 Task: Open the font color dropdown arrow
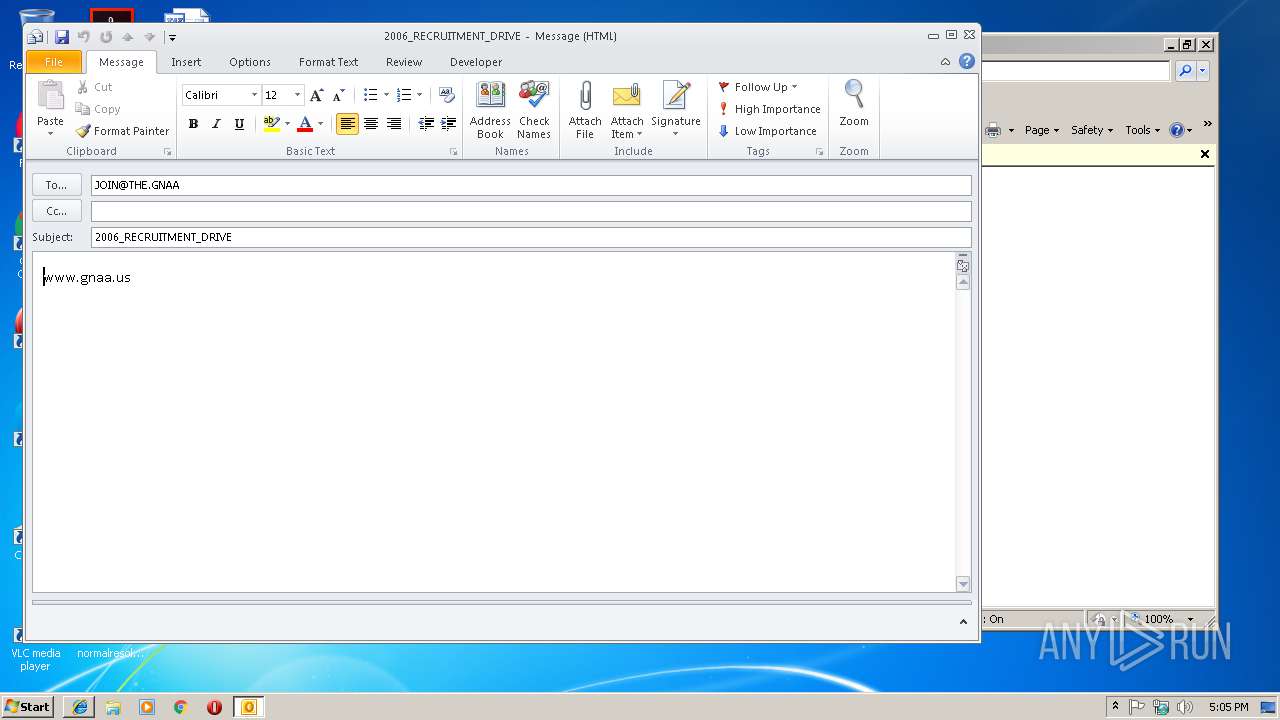pos(320,124)
